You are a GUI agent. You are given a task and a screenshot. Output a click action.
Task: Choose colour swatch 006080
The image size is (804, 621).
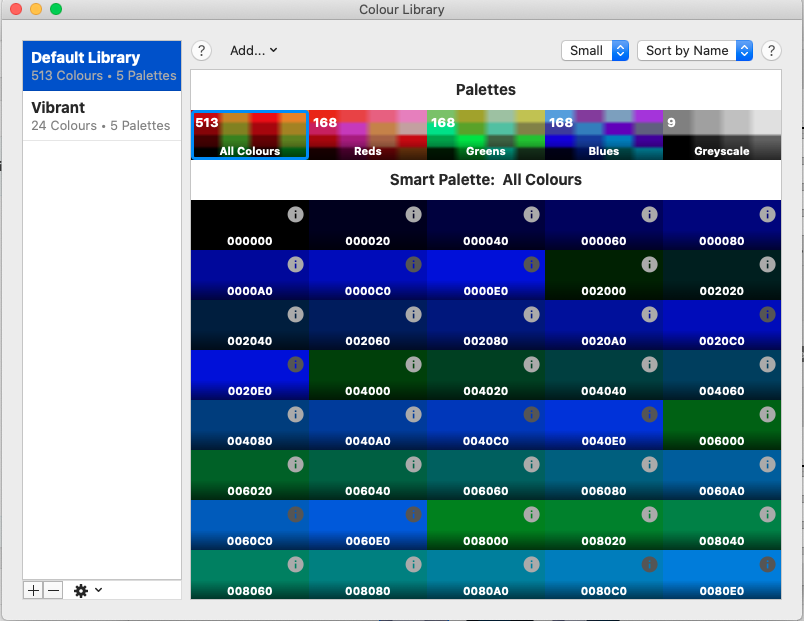(x=604, y=475)
